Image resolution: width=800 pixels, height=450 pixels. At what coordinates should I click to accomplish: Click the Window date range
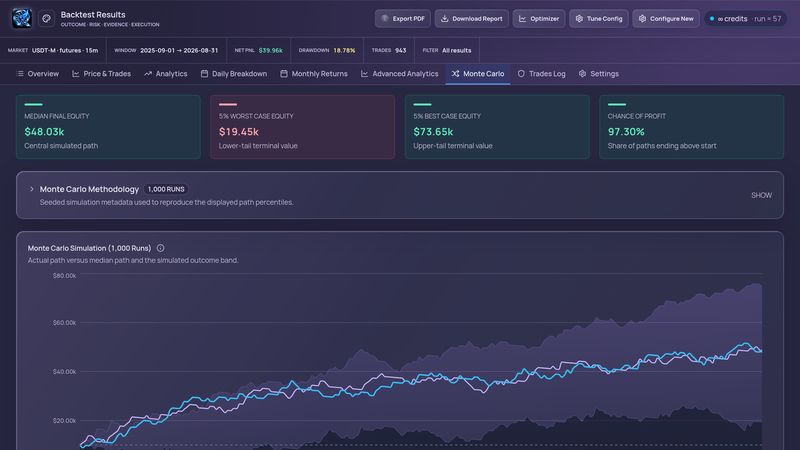coord(179,51)
